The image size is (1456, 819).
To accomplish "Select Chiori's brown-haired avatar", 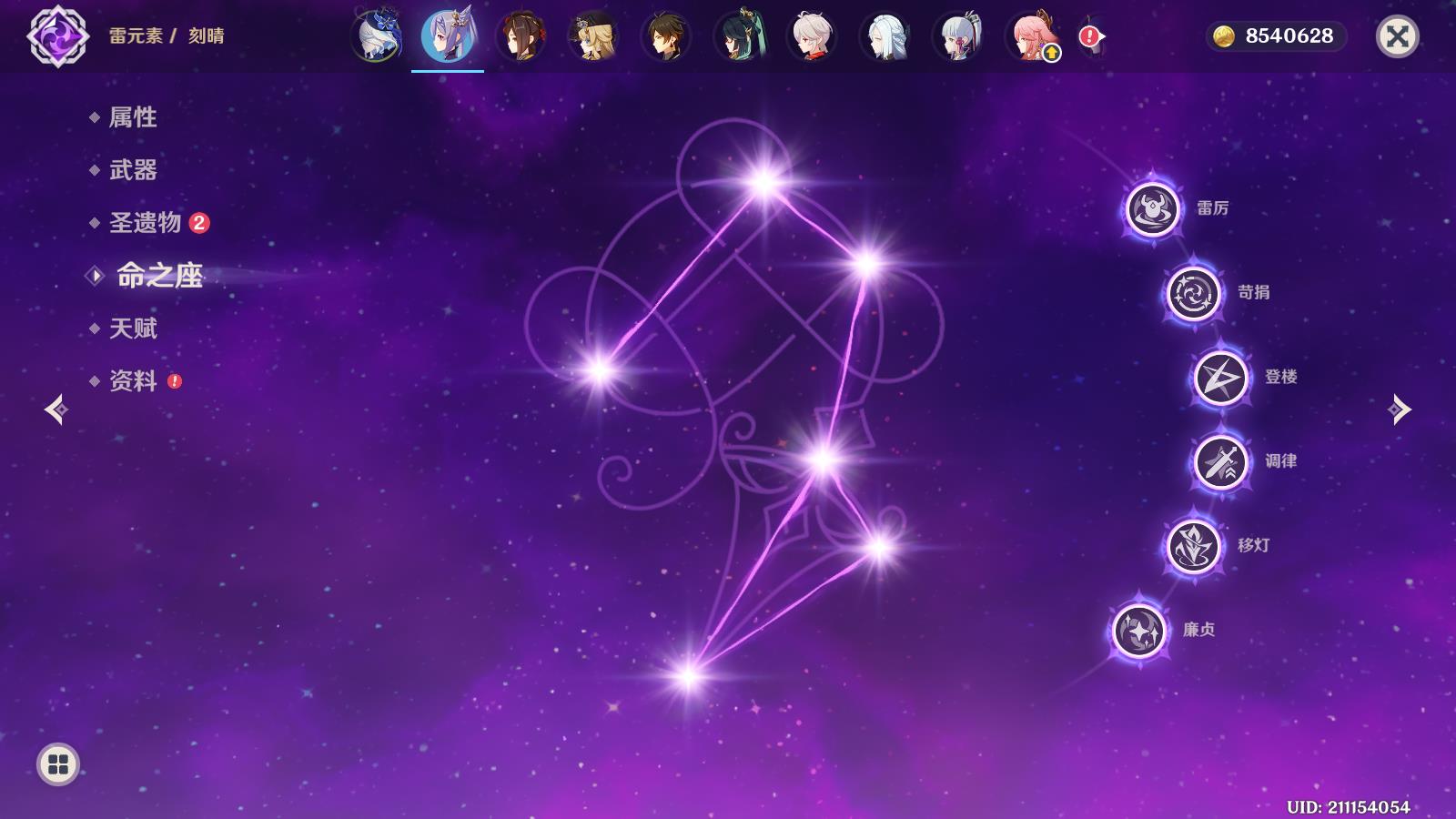I will [x=521, y=36].
